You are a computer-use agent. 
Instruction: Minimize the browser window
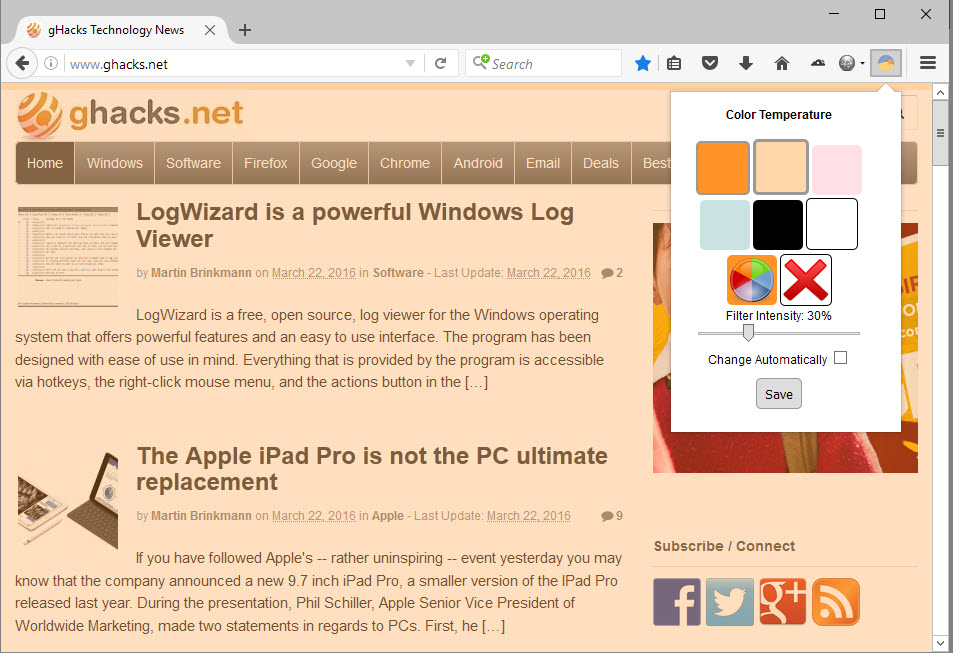(834, 14)
